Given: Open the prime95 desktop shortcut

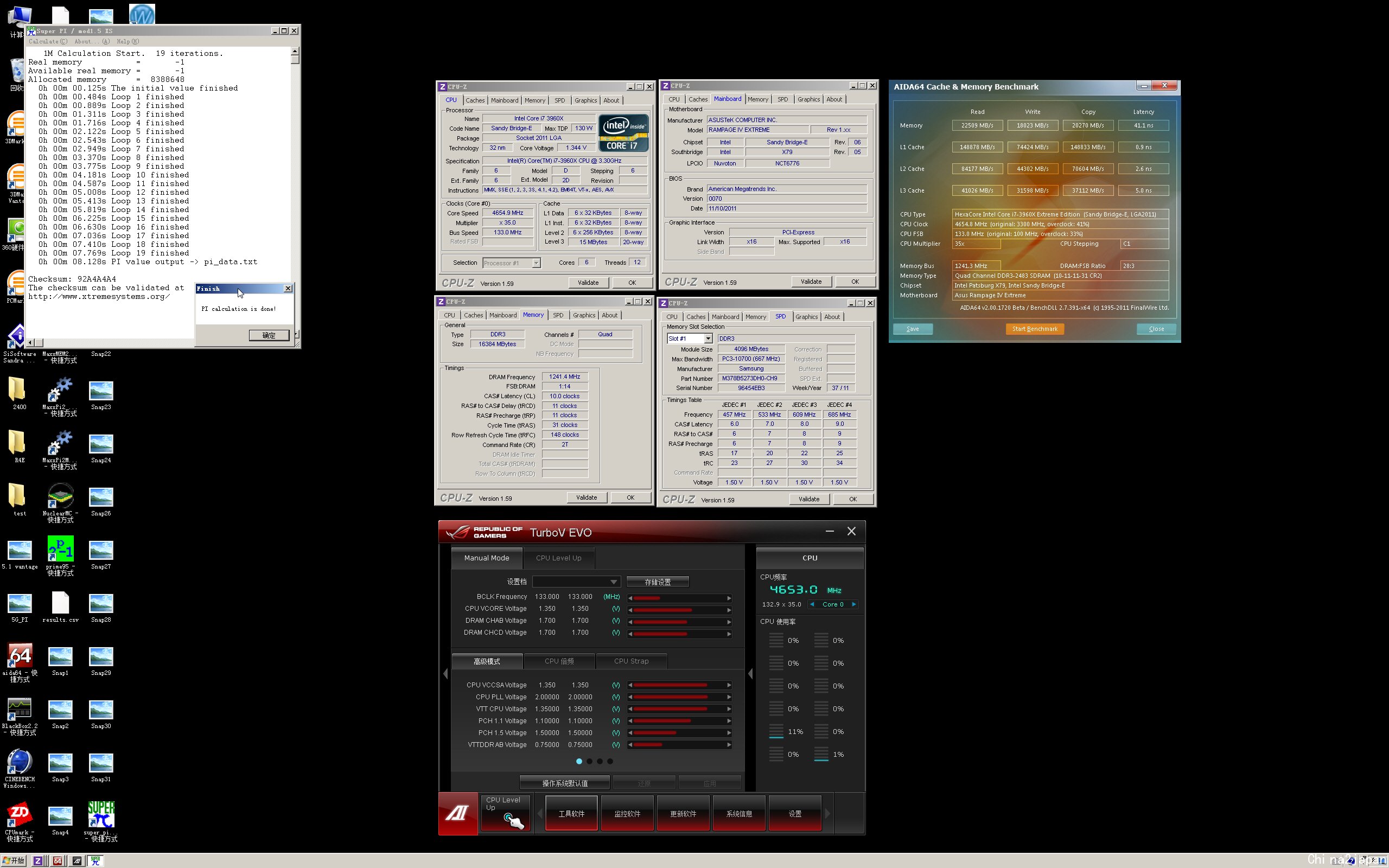Looking at the screenshot, I should click(x=60, y=556).
